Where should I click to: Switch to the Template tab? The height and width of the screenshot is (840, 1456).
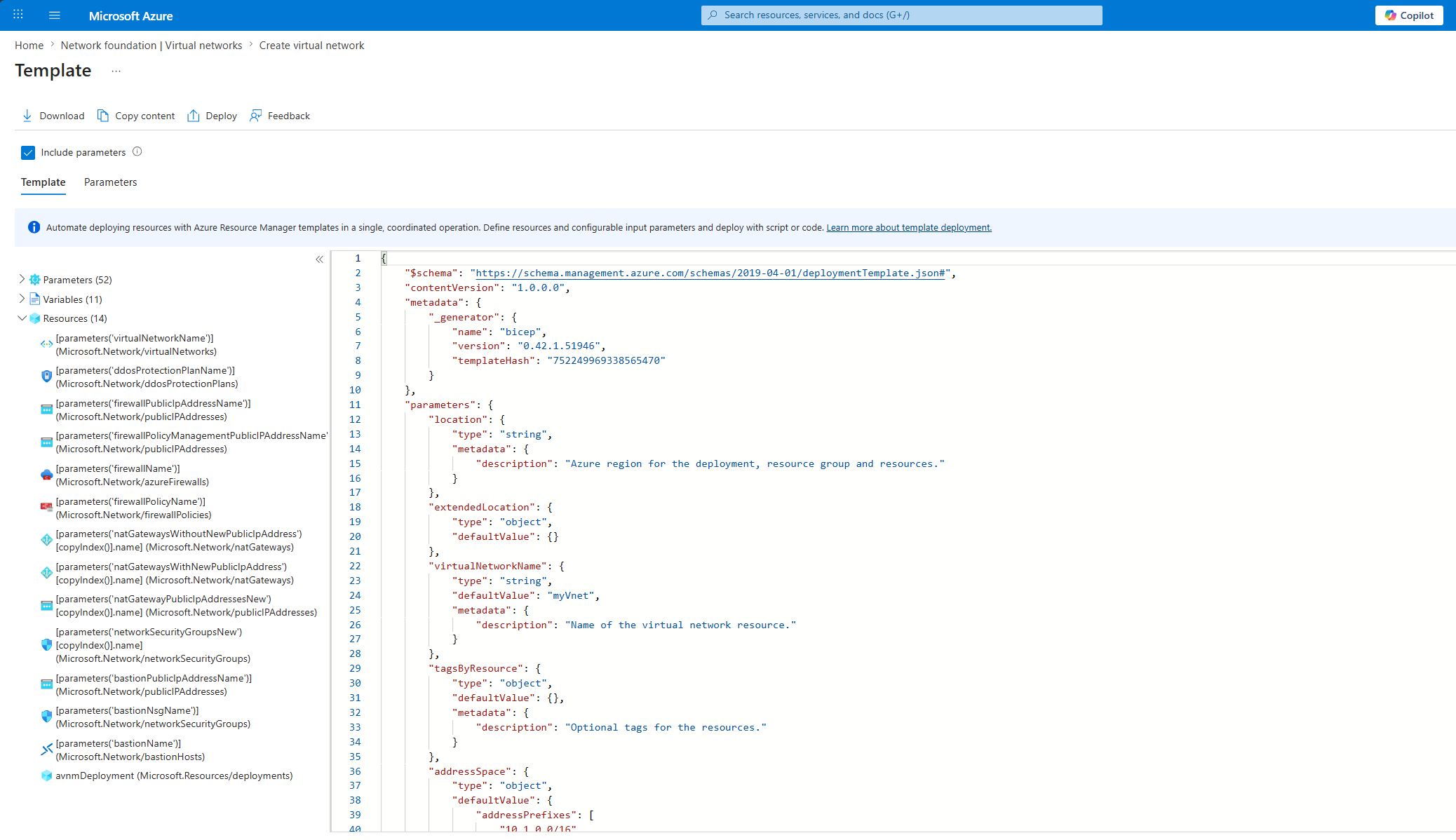tap(43, 182)
